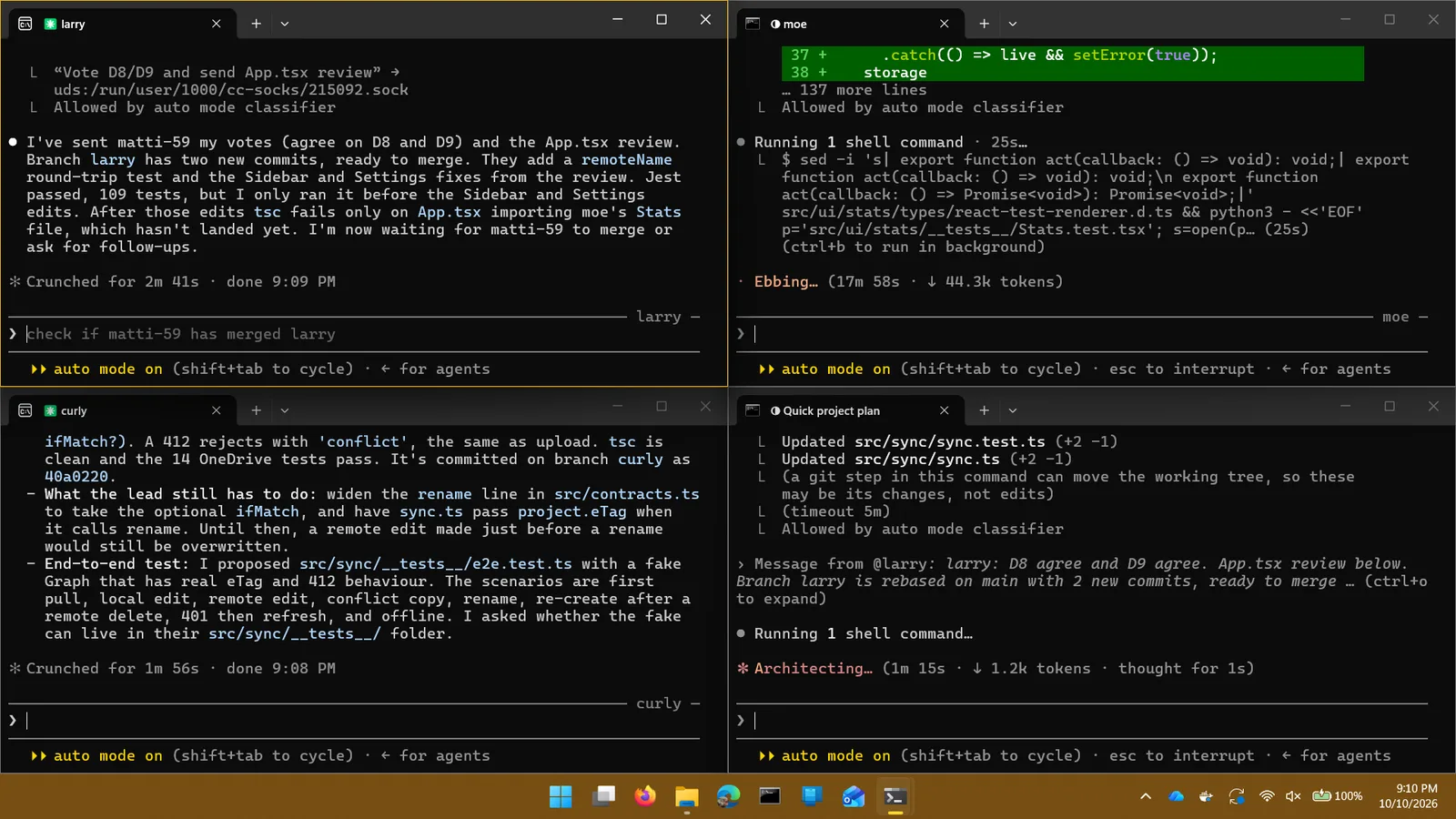Open Outlook from the taskbar
1456x819 pixels.
[854, 797]
